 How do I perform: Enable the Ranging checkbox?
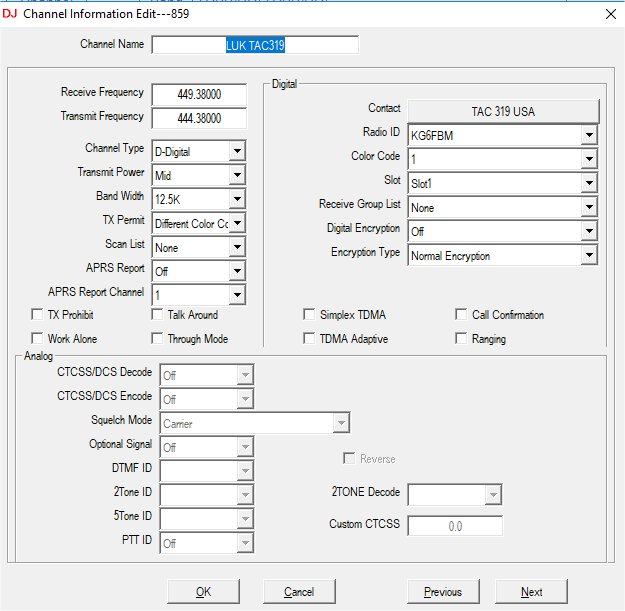[461, 338]
